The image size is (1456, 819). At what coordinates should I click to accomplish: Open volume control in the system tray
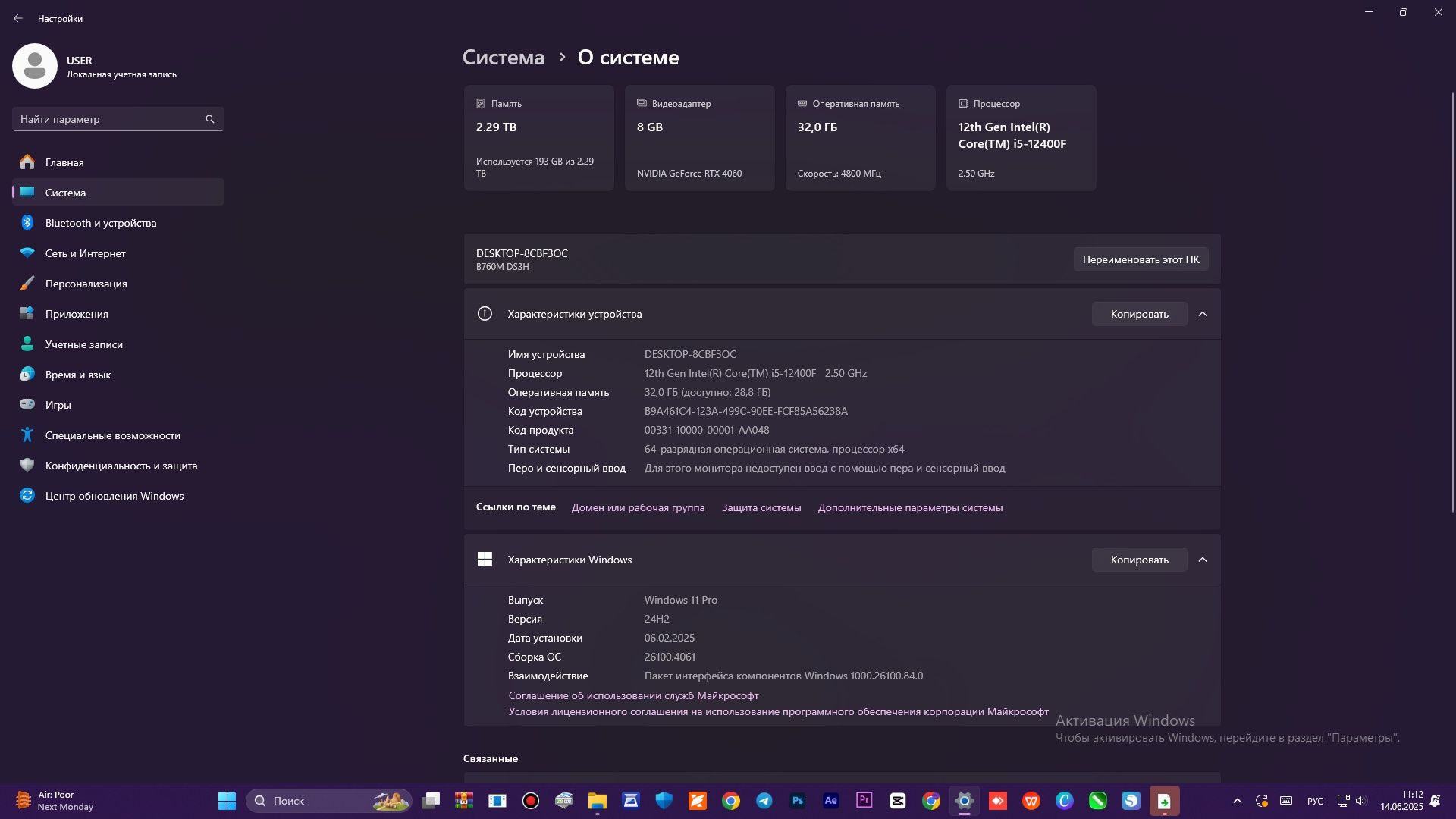tap(1361, 801)
